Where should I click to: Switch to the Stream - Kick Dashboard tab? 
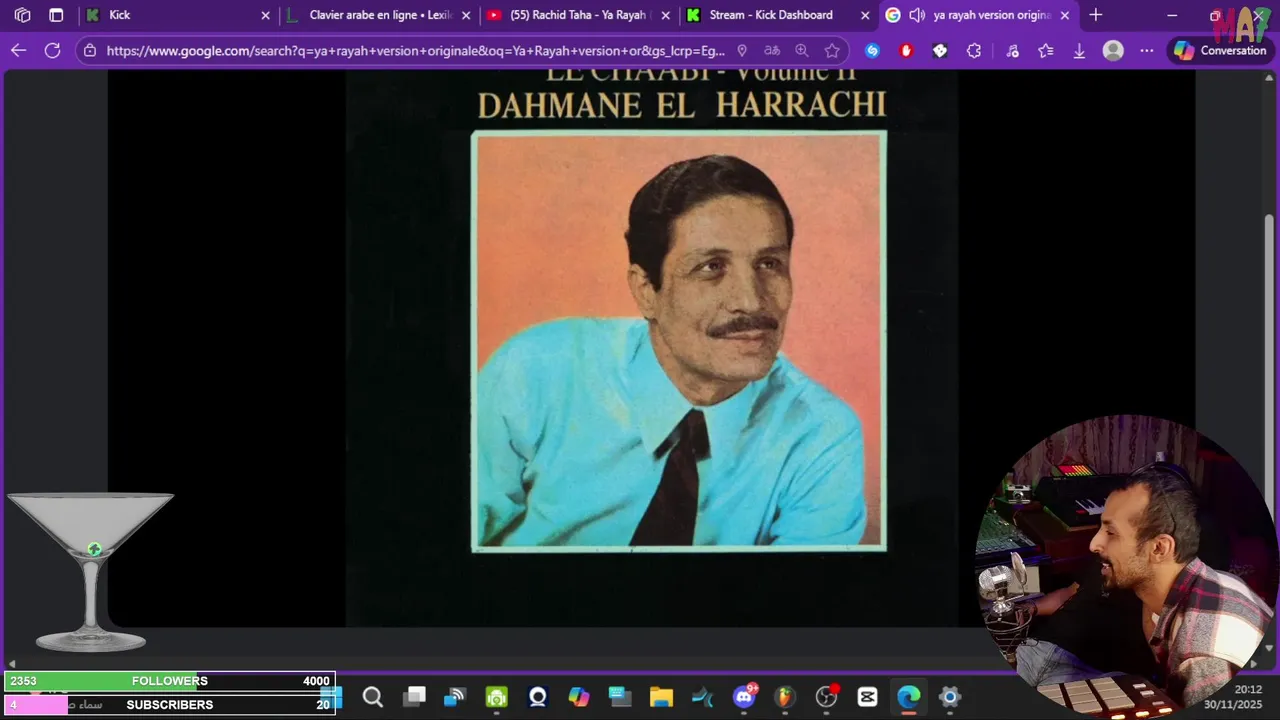coord(778,15)
